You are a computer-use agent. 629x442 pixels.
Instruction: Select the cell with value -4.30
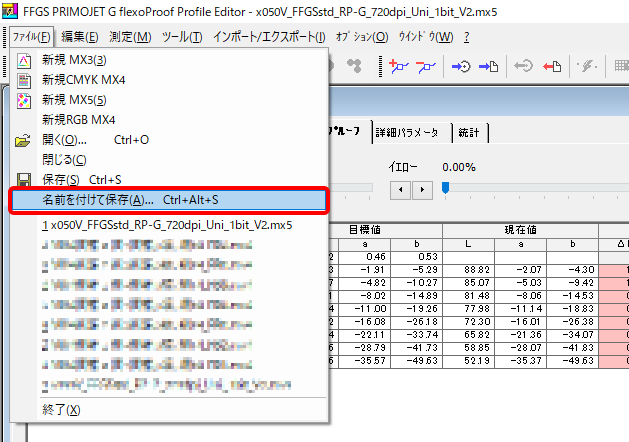click(x=573, y=270)
